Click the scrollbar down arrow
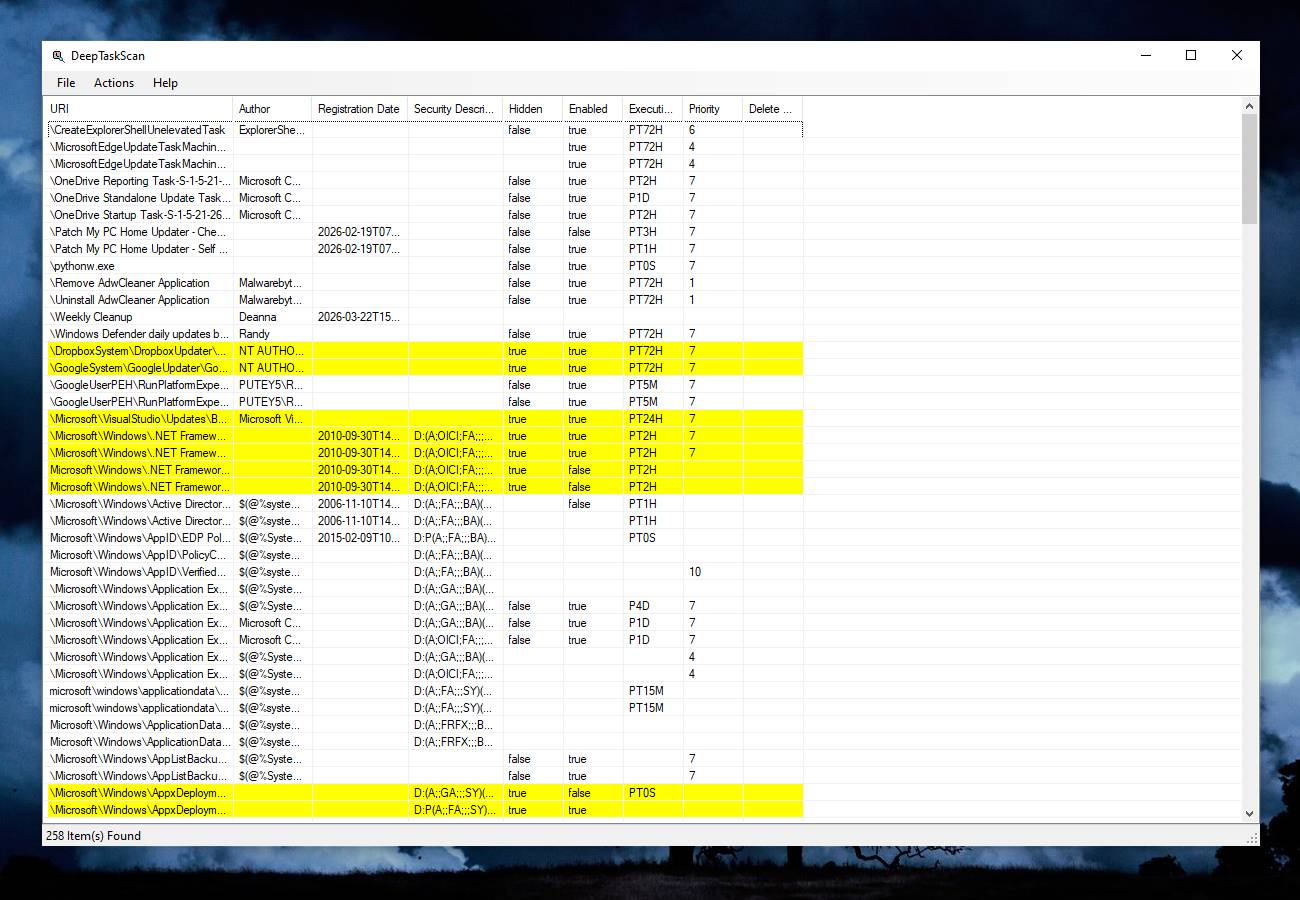 pos(1250,814)
